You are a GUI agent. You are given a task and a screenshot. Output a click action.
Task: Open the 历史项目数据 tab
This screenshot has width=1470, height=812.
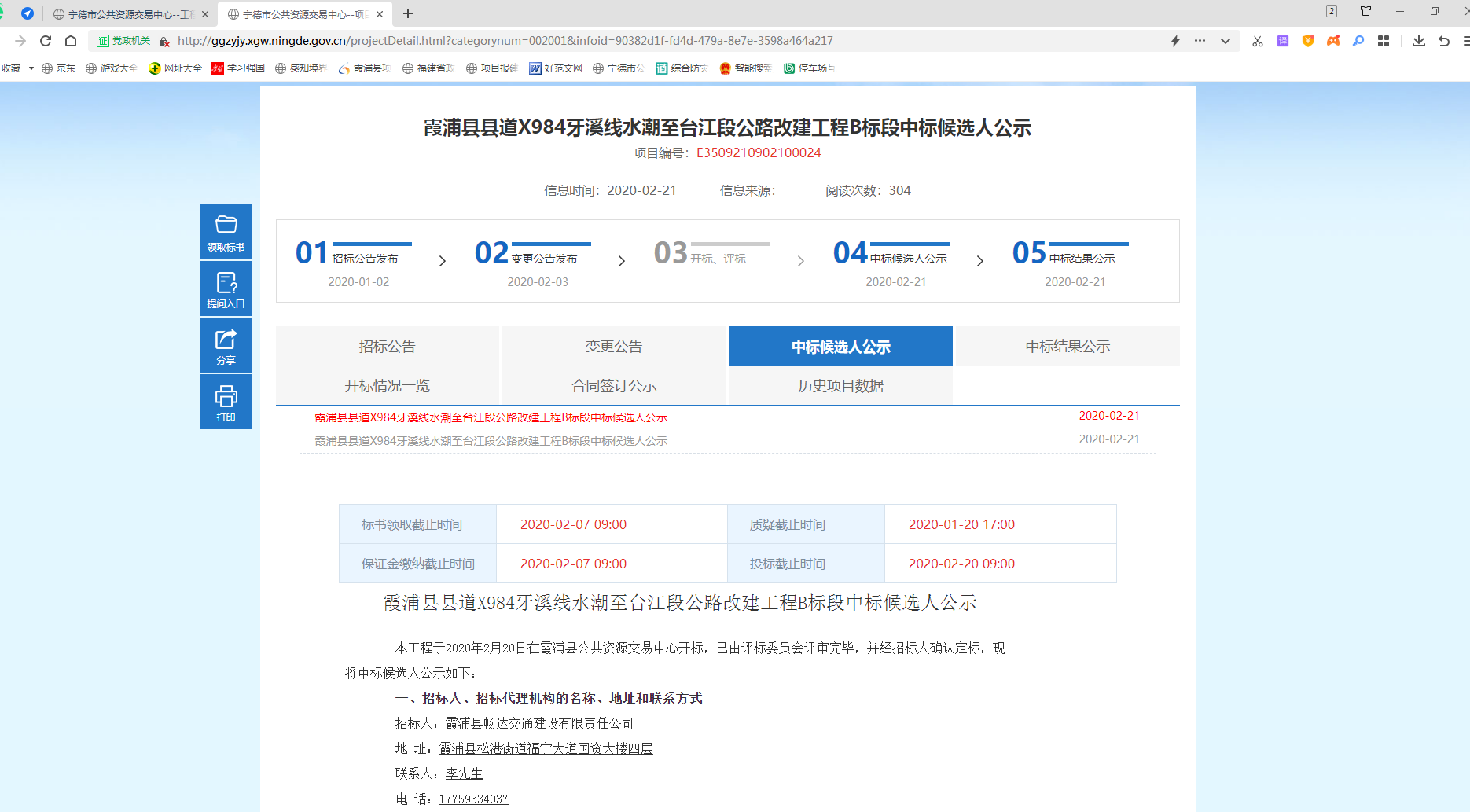coord(840,386)
